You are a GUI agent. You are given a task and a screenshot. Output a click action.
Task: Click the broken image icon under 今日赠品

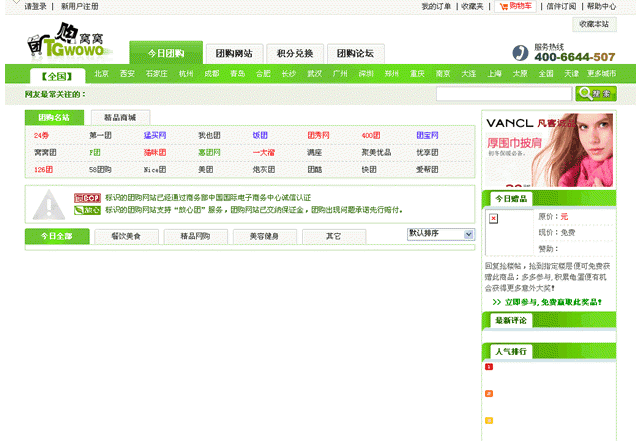click(x=493, y=218)
